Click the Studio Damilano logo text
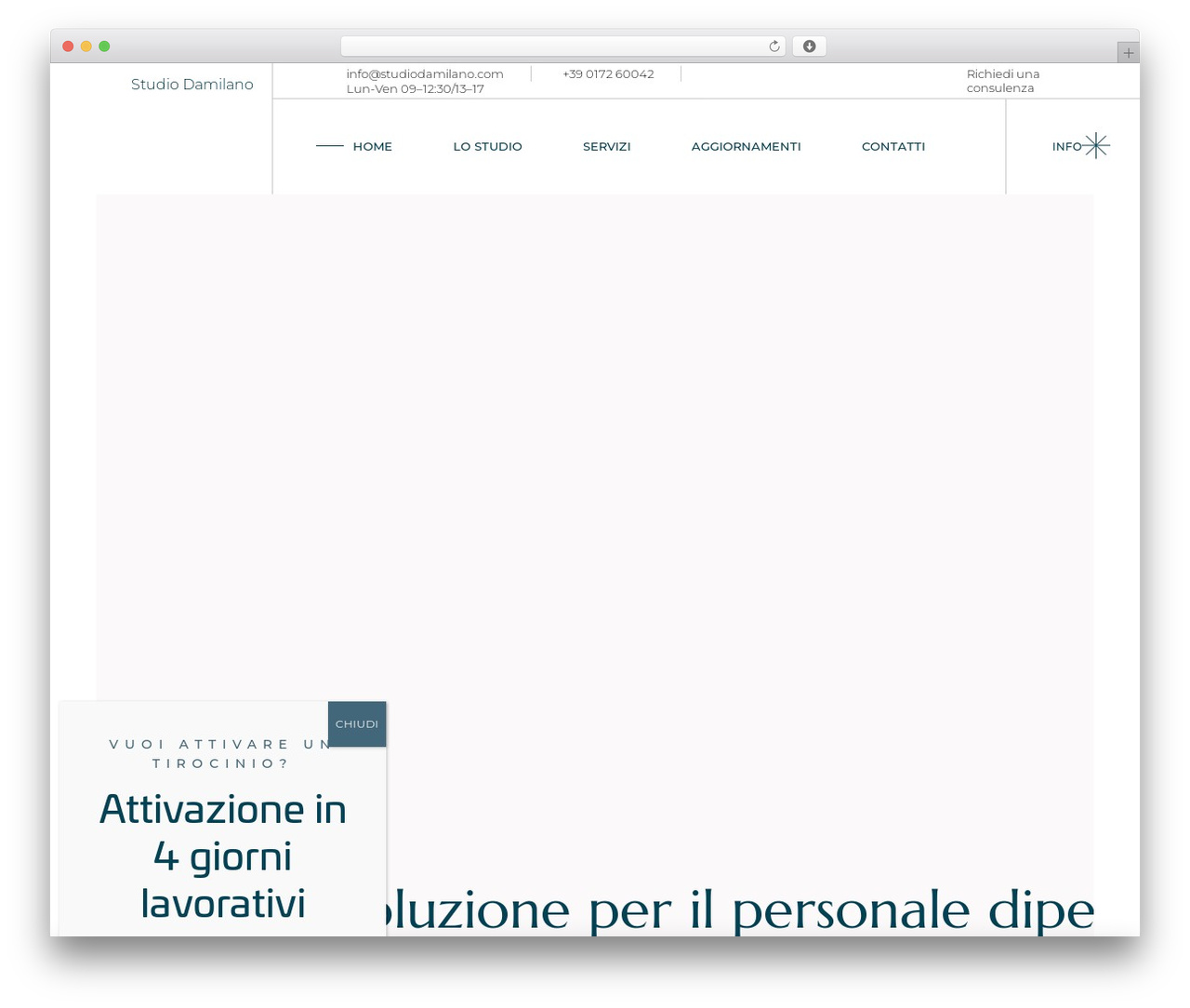 tap(192, 85)
